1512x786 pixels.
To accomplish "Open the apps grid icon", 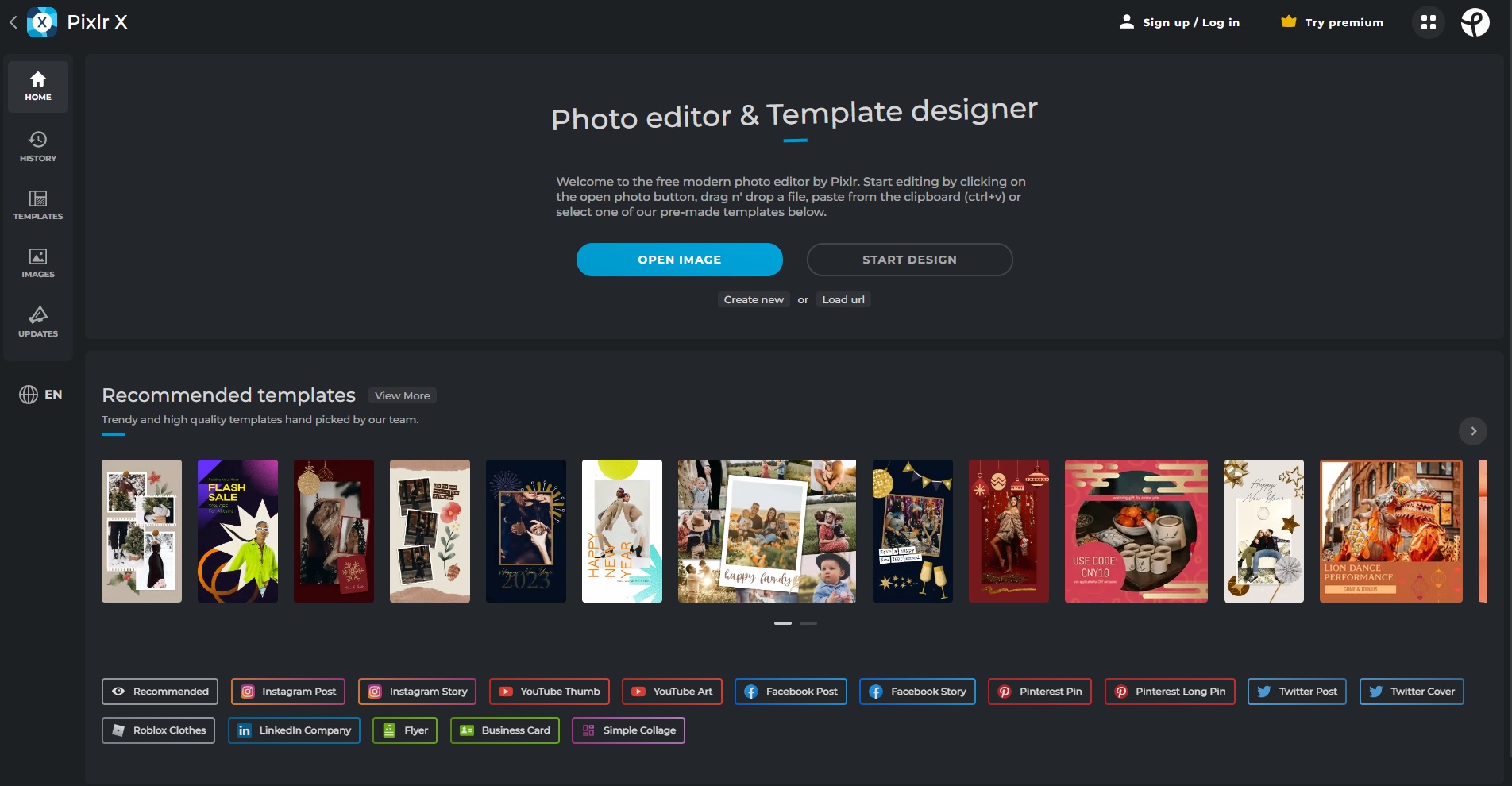I will [1428, 22].
